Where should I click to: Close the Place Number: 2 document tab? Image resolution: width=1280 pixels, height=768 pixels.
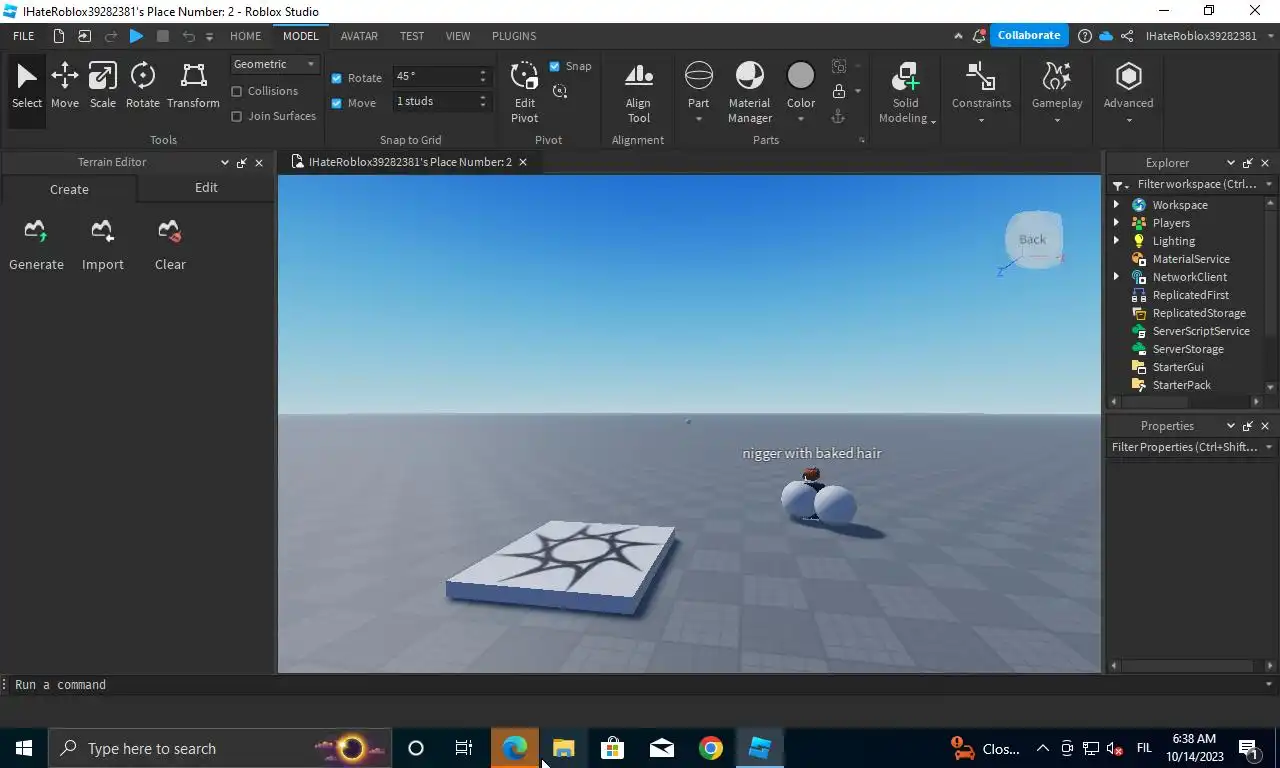tap(522, 162)
